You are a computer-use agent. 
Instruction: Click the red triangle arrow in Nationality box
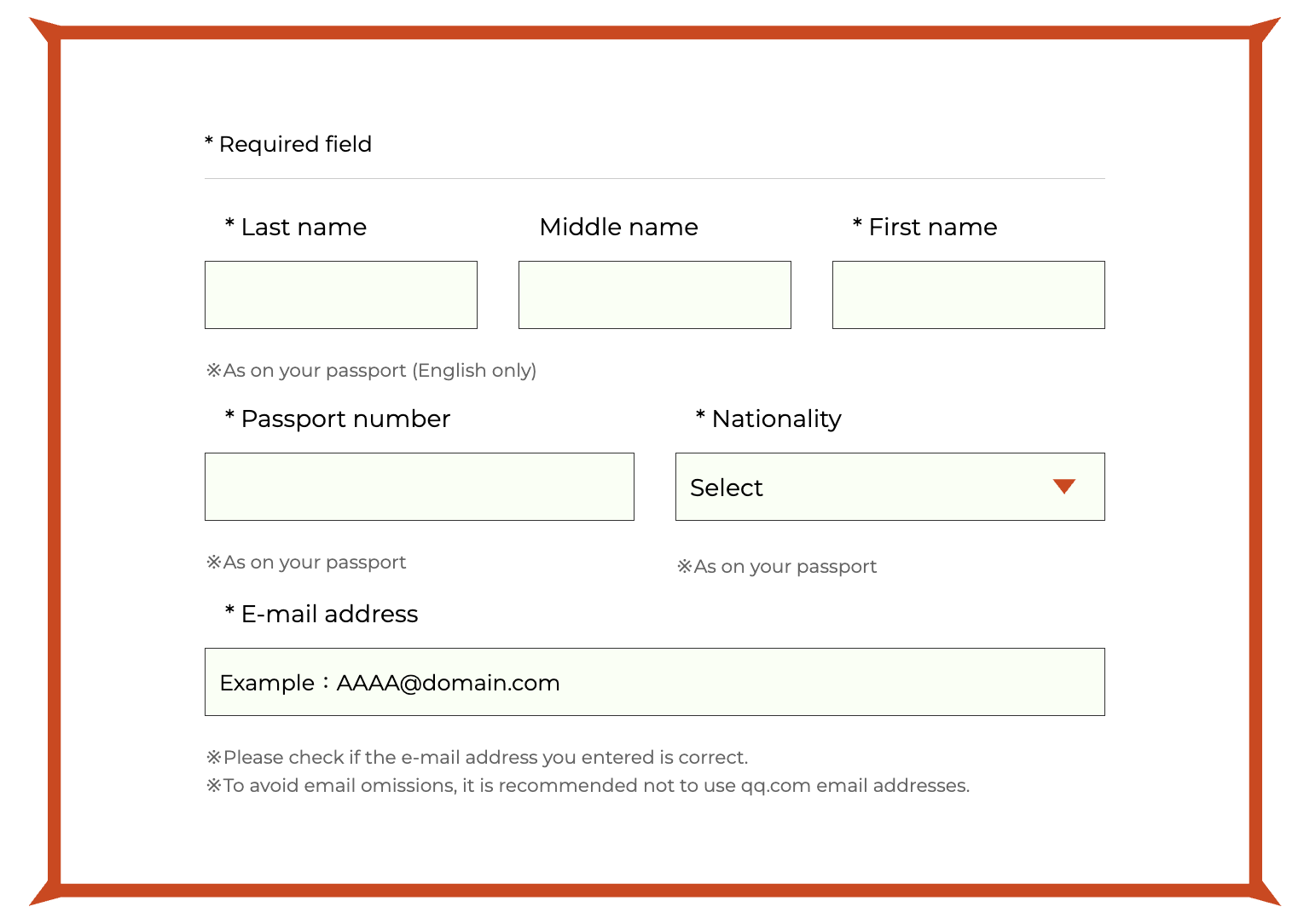(1063, 487)
